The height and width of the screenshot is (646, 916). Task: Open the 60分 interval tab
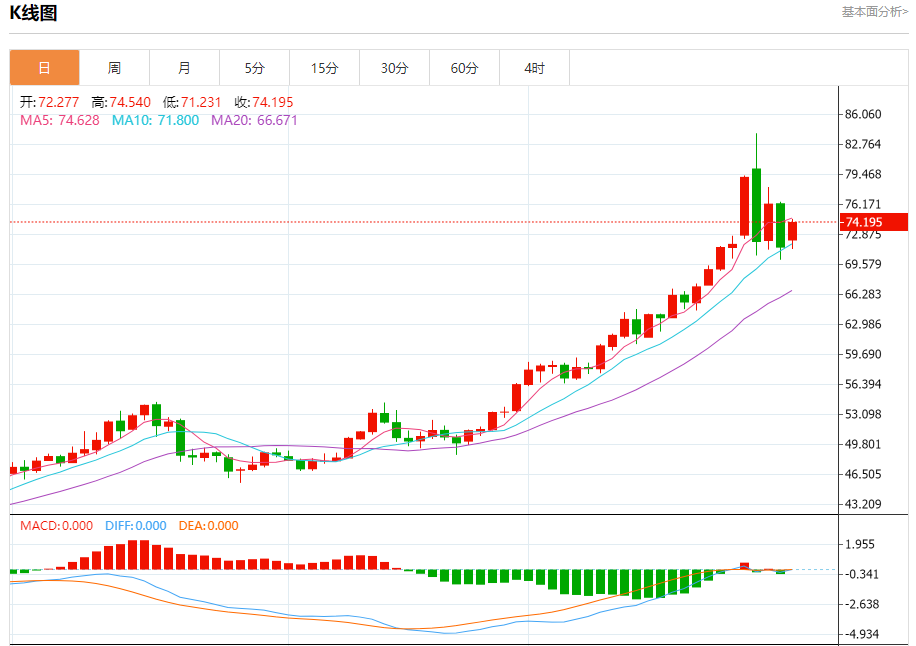click(465, 68)
